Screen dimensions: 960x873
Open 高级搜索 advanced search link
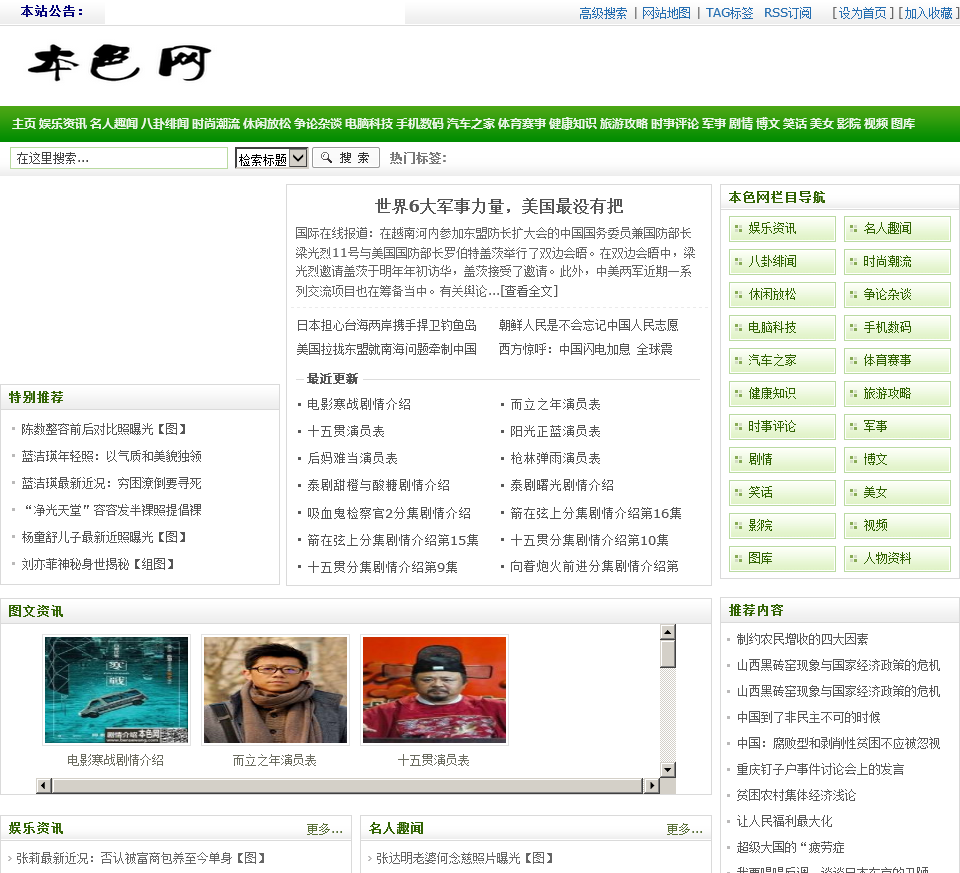(x=603, y=13)
